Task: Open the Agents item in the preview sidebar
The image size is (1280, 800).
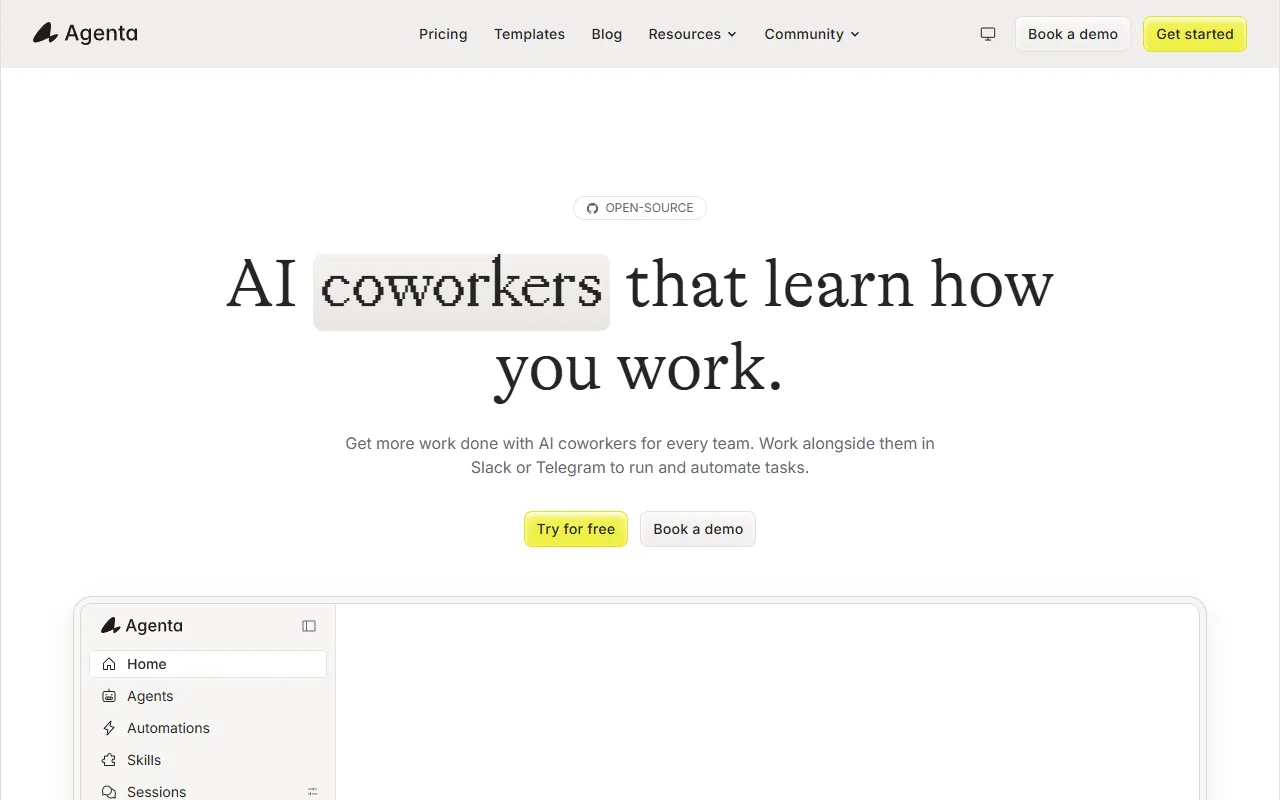Action: pos(208,696)
